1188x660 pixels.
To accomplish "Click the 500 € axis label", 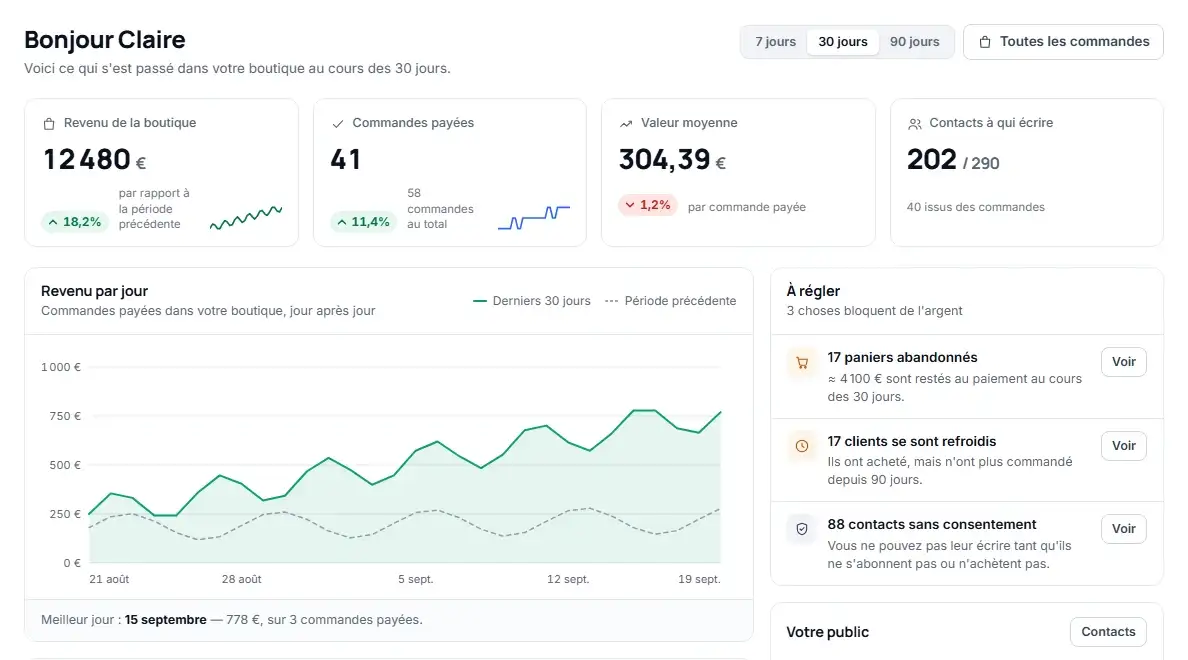I will pos(65,465).
